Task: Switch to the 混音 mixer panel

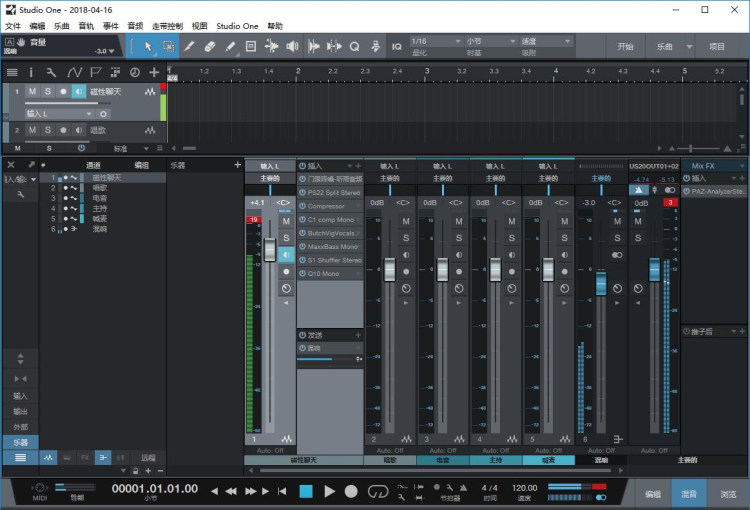Action: coord(689,494)
